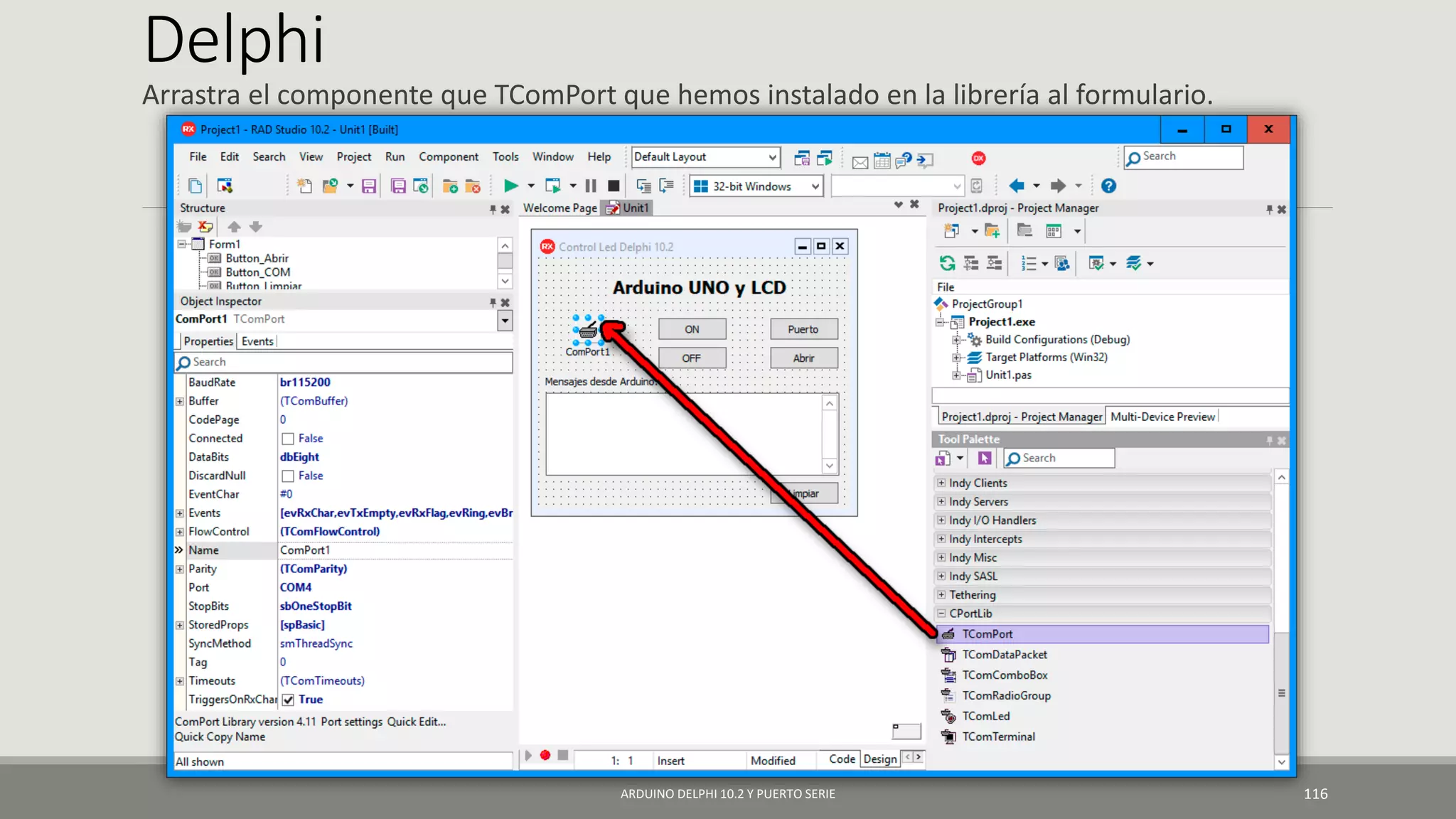Navigate back with the blue left arrow
Screen dimensions: 1456x819
point(1017,186)
